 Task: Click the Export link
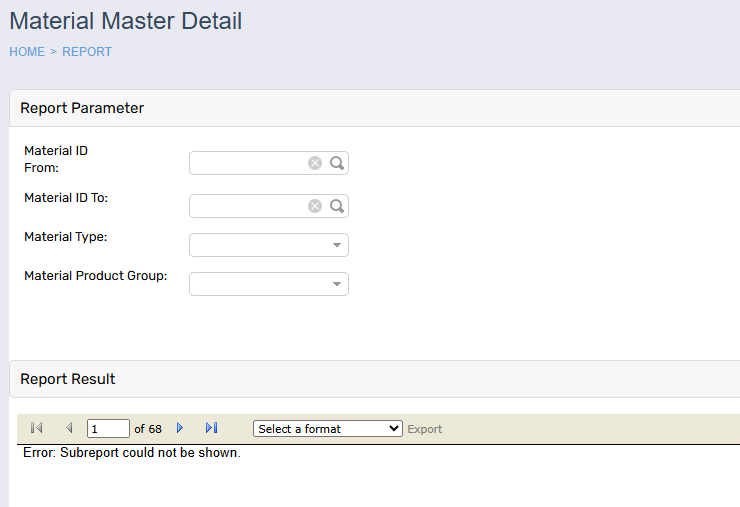point(424,429)
